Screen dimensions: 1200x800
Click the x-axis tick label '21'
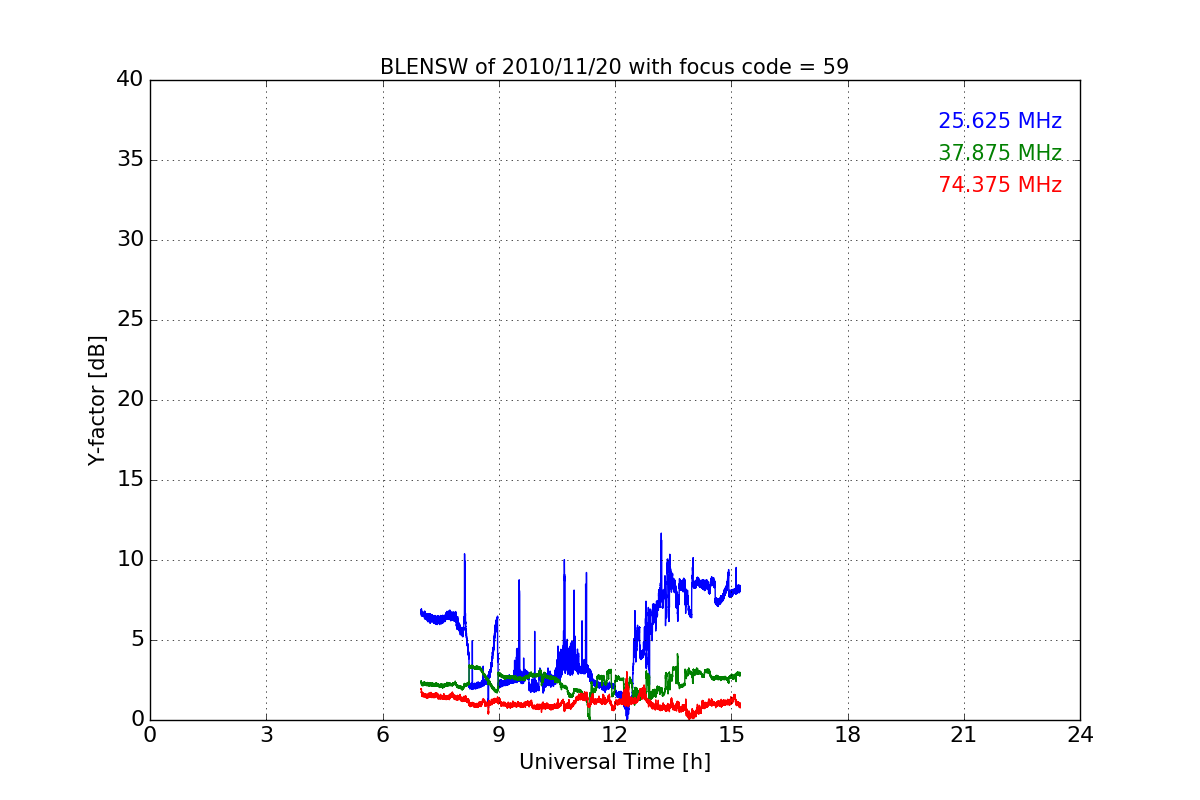click(x=964, y=735)
